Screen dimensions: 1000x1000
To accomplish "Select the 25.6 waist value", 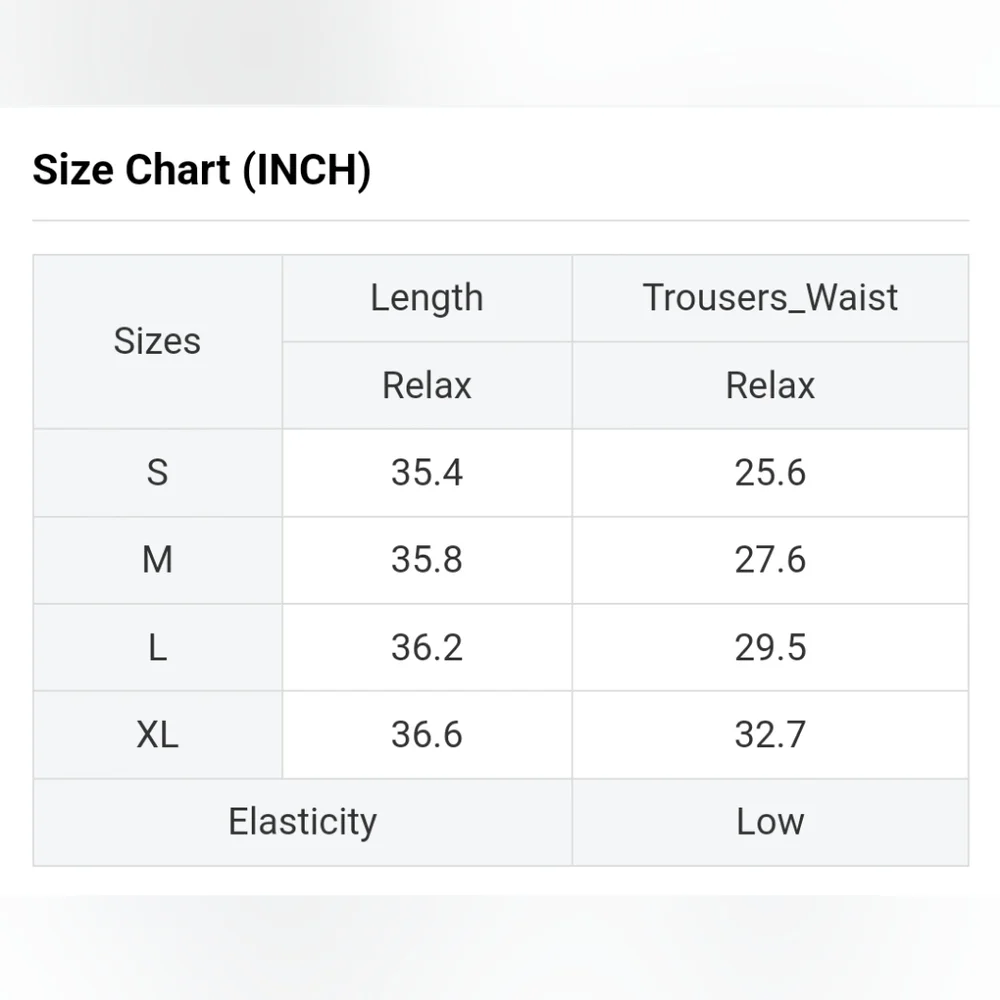I will [x=770, y=472].
